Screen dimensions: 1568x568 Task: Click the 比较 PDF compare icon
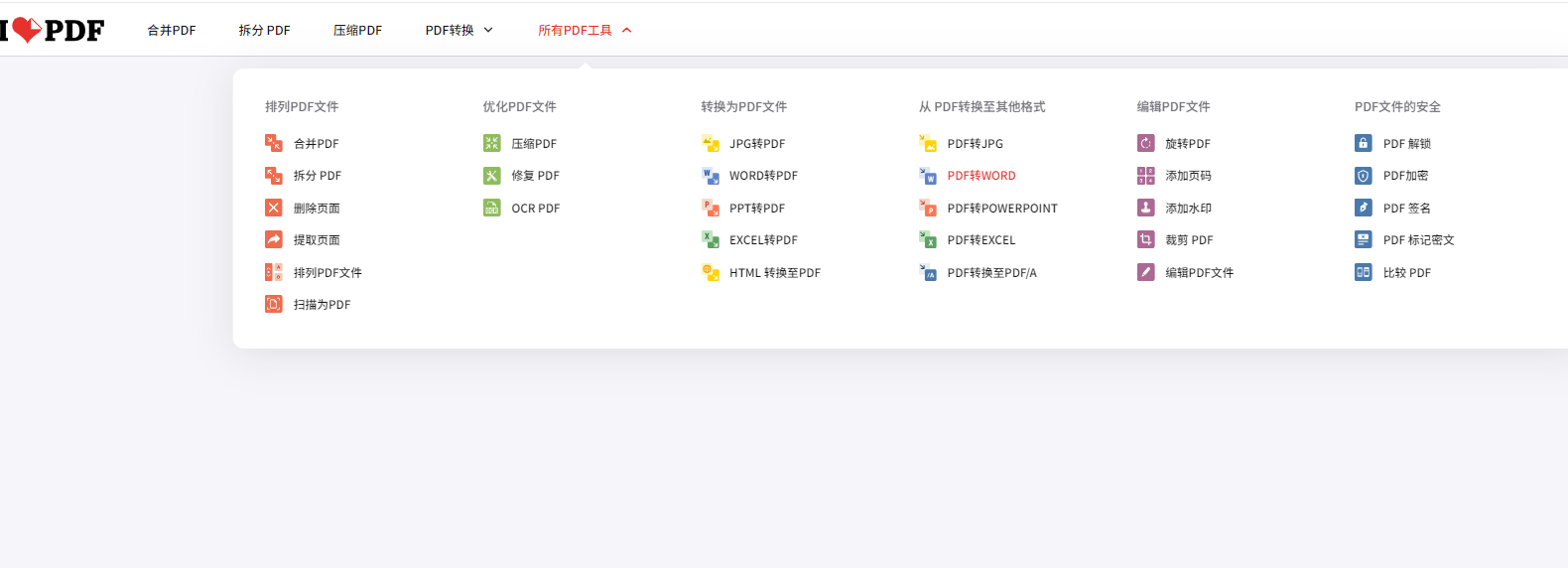(1363, 272)
